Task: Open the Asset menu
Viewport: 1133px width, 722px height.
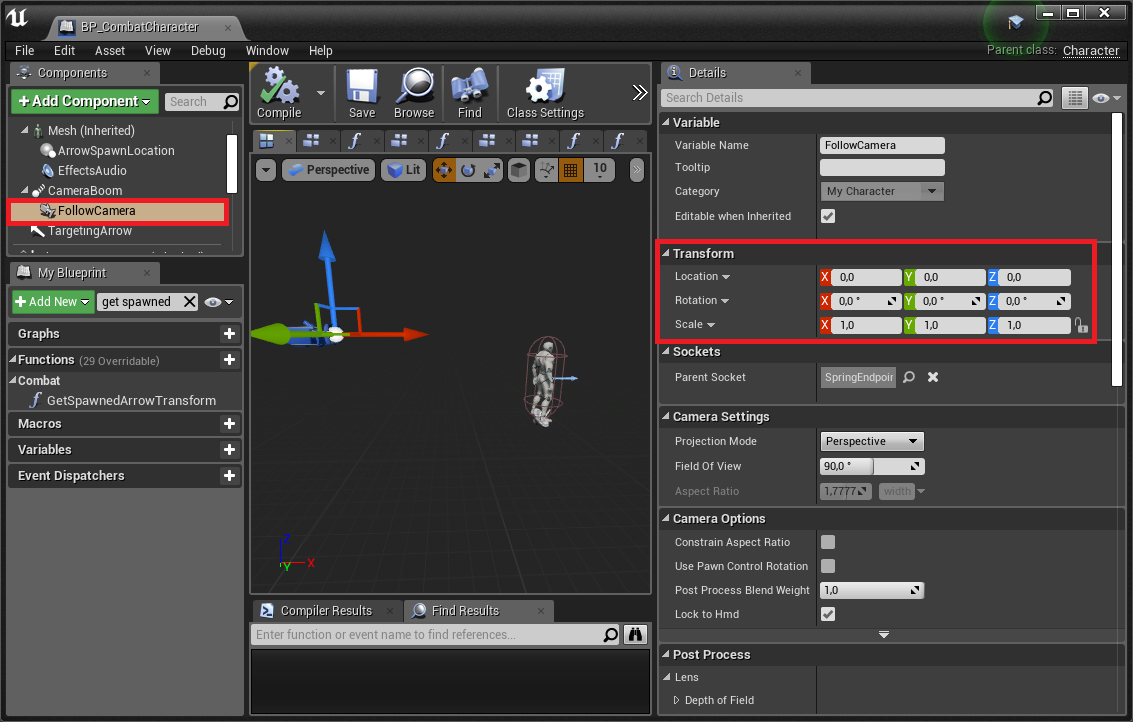Action: click(x=110, y=50)
